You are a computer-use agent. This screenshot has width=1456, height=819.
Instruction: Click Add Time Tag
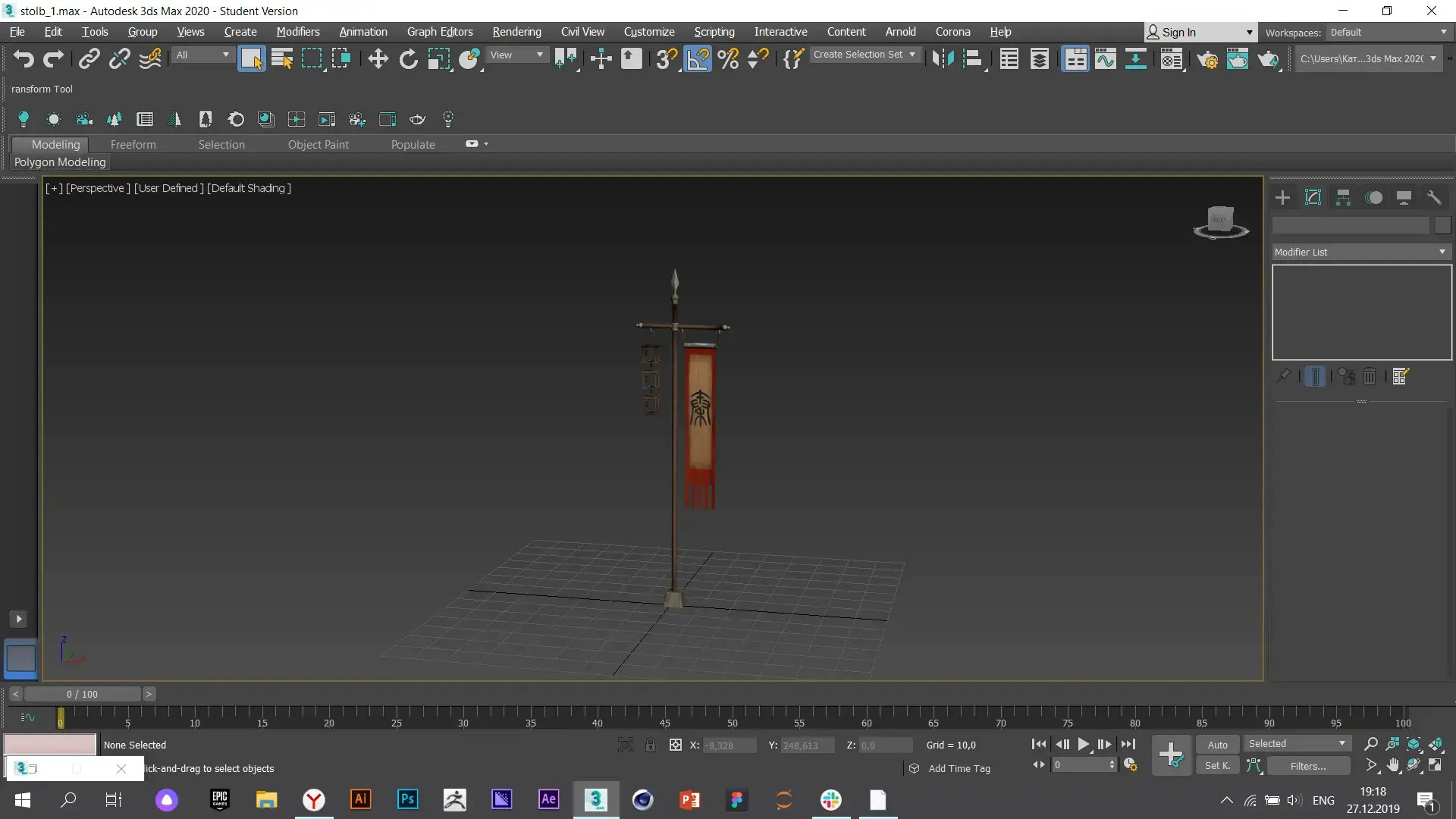tap(959, 768)
